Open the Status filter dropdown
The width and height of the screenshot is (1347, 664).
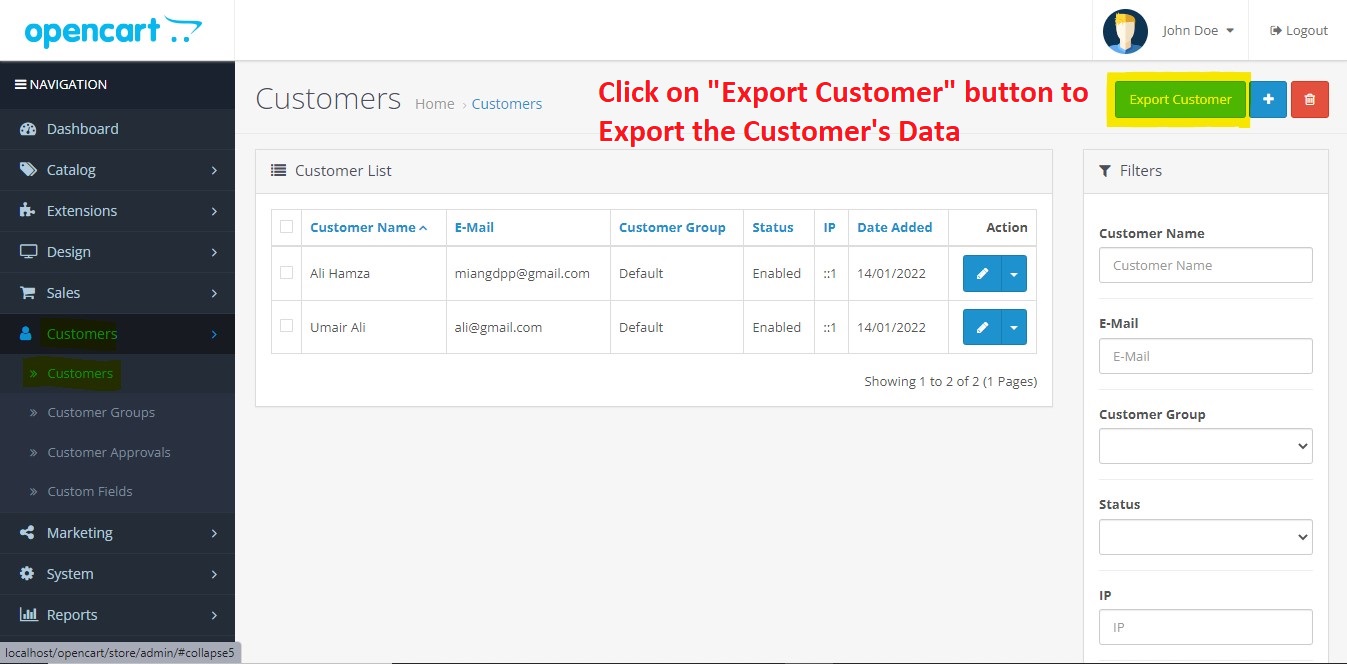click(1205, 537)
